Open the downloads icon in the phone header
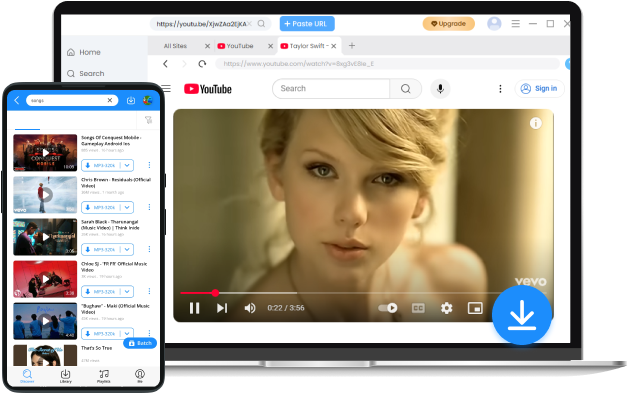628x394 pixels. pyautogui.click(x=131, y=100)
